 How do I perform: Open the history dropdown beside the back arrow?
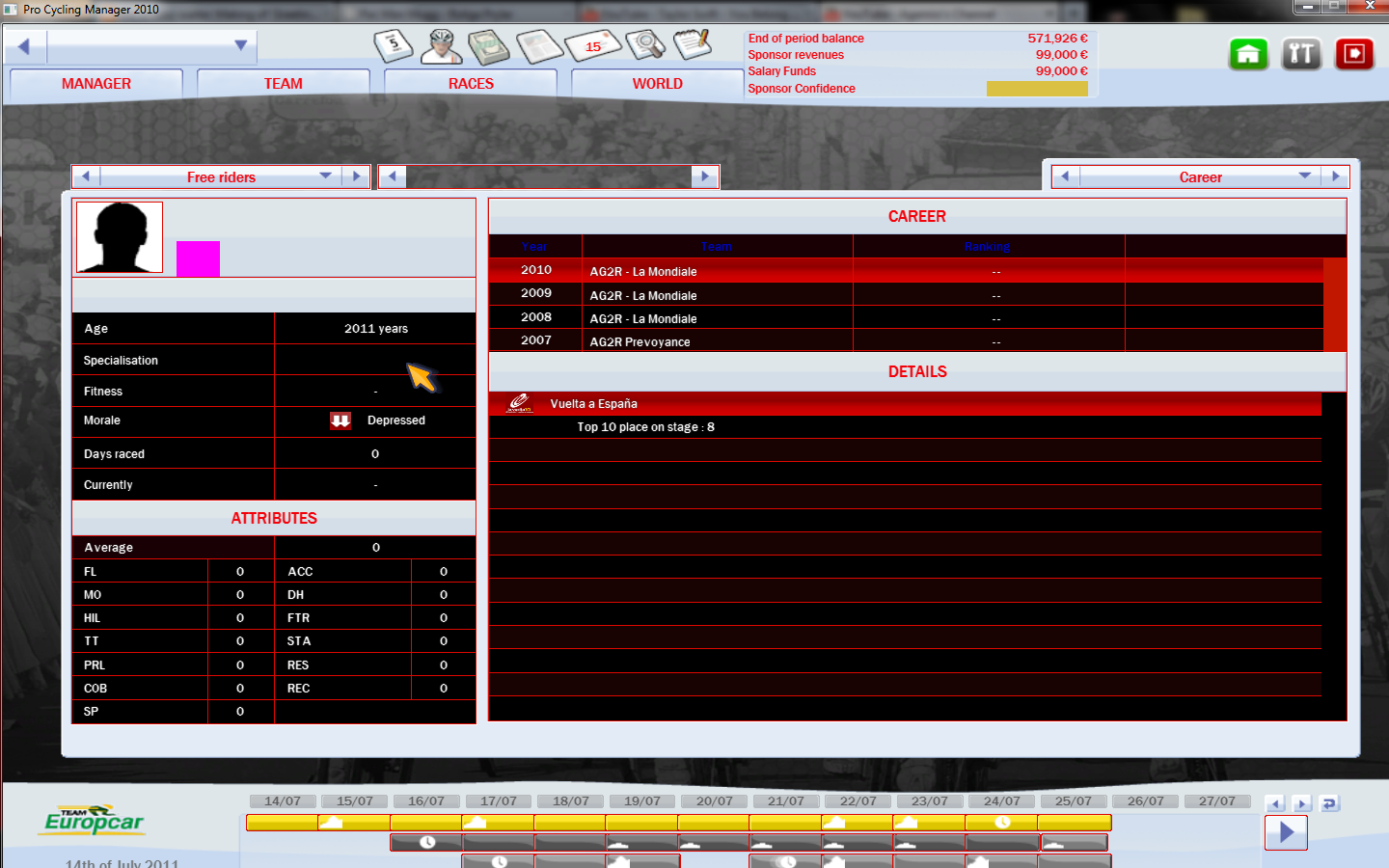pyautogui.click(x=241, y=45)
